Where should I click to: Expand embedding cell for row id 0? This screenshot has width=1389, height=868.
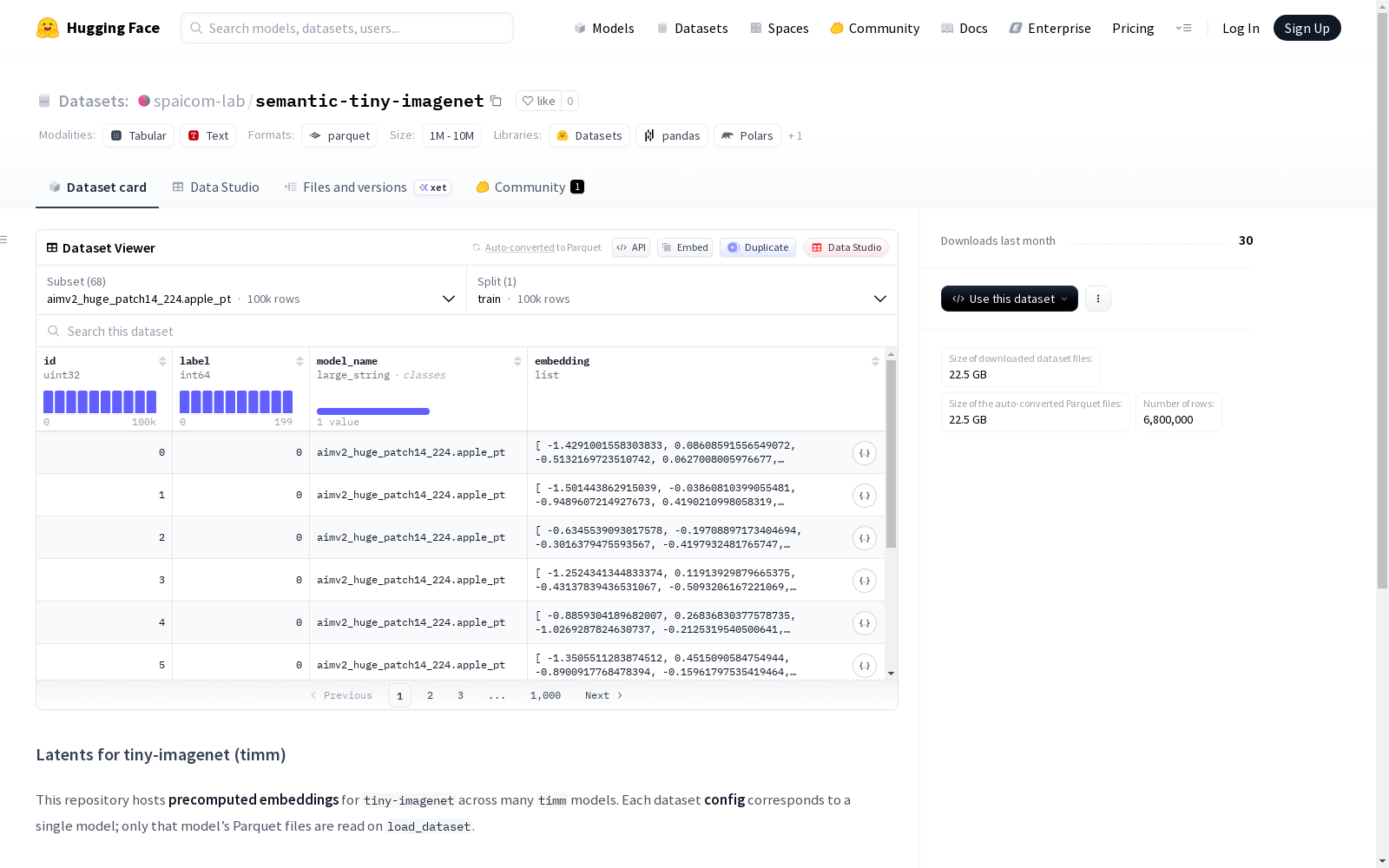865,453
